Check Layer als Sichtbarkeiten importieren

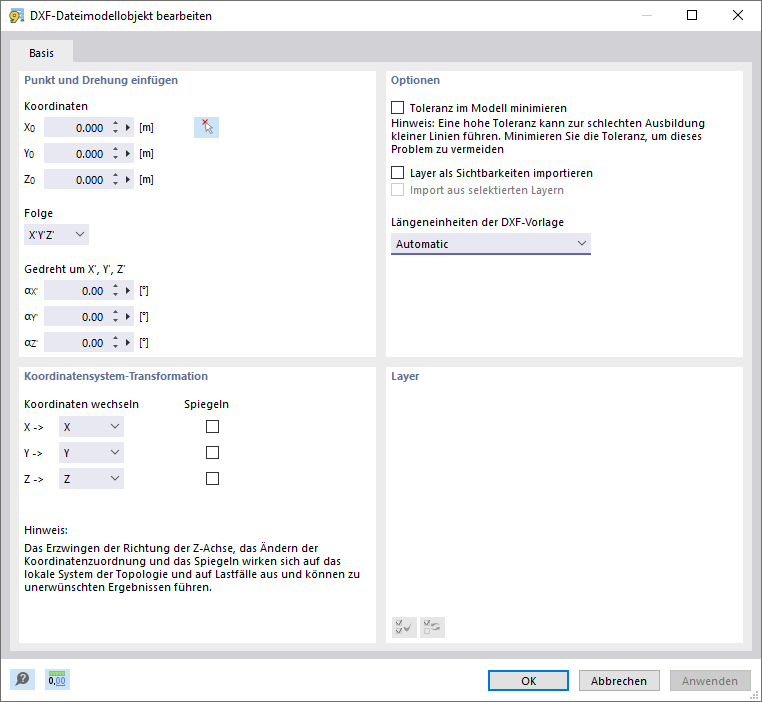pyautogui.click(x=398, y=172)
